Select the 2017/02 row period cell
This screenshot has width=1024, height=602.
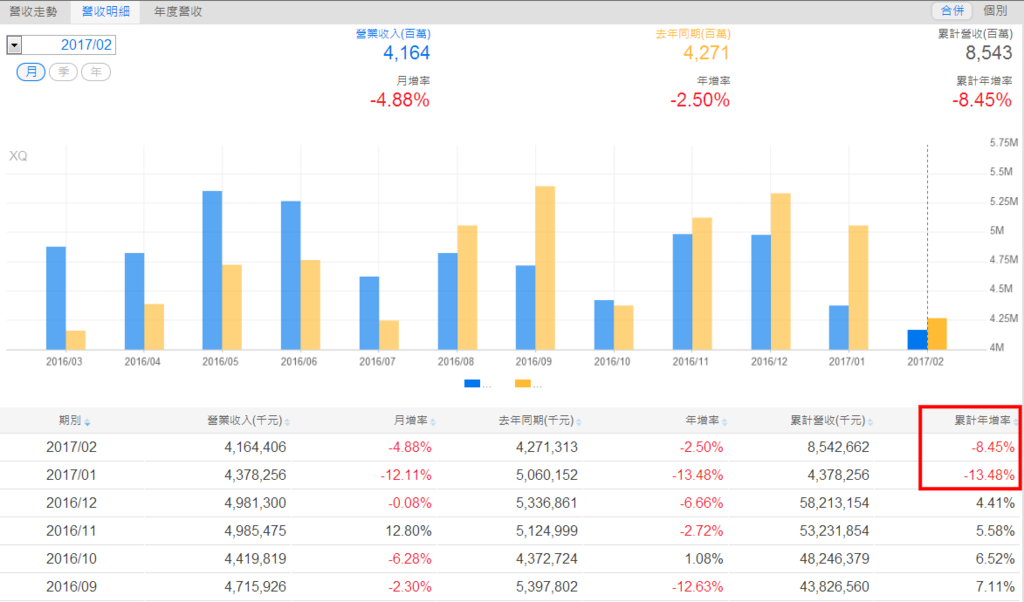[71, 447]
